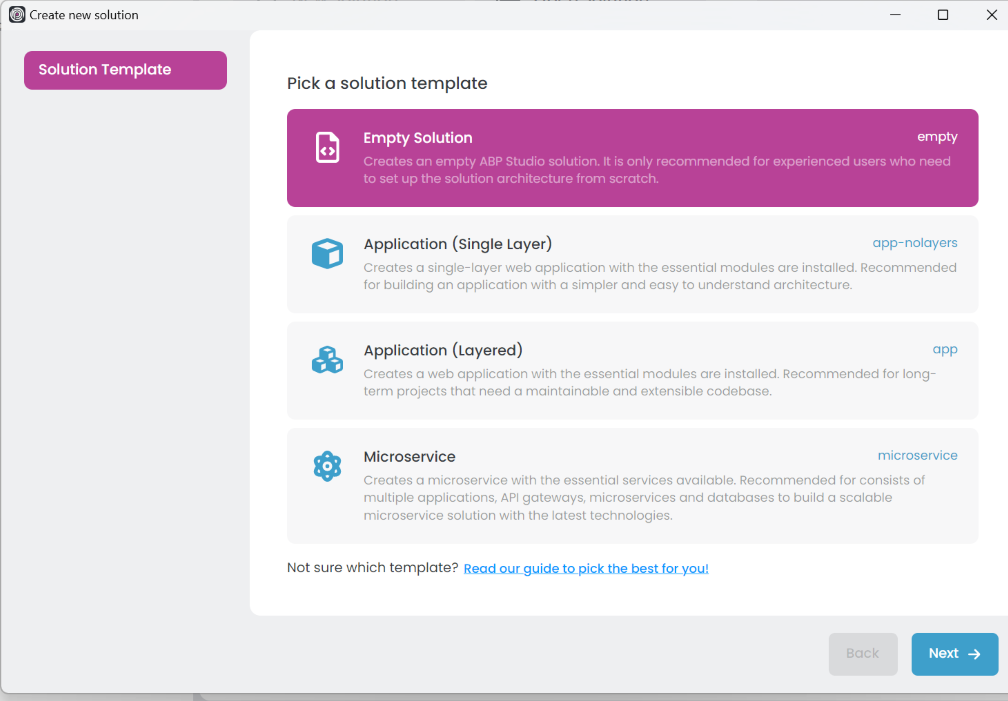Click the Empty Solution code file icon
Image resolution: width=1008 pixels, height=701 pixels.
point(327,148)
